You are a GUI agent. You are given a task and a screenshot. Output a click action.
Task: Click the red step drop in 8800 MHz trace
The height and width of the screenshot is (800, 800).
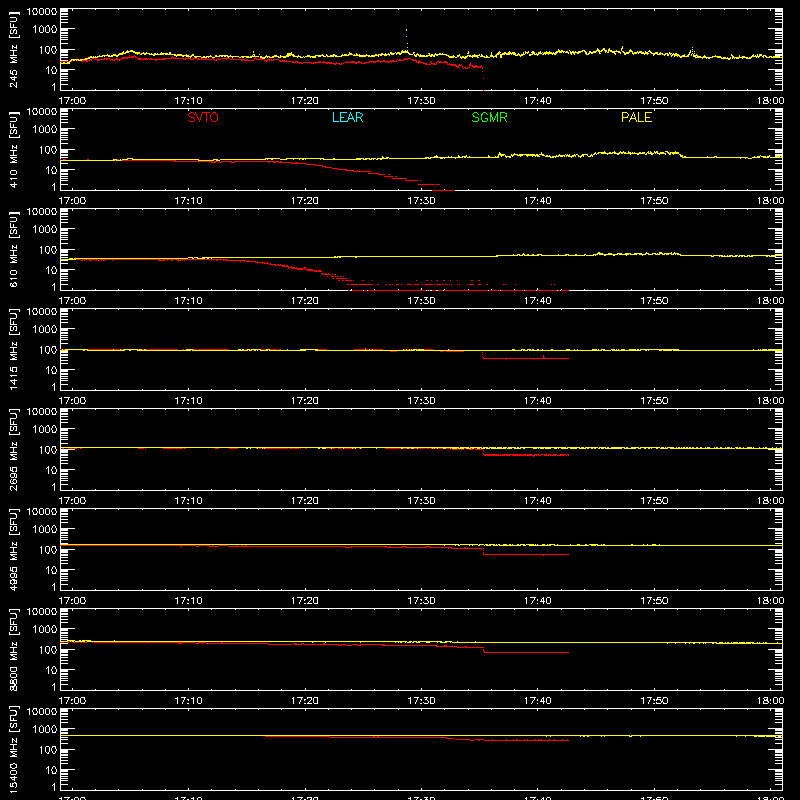click(x=483, y=650)
